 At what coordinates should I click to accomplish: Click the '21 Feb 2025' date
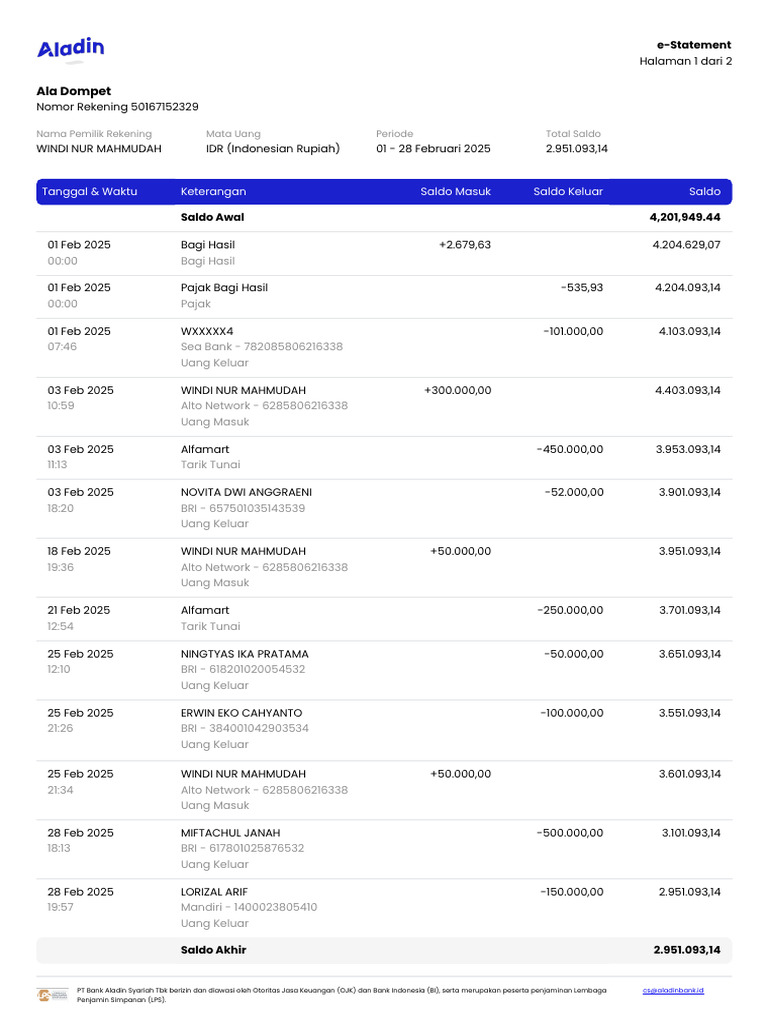(78, 610)
